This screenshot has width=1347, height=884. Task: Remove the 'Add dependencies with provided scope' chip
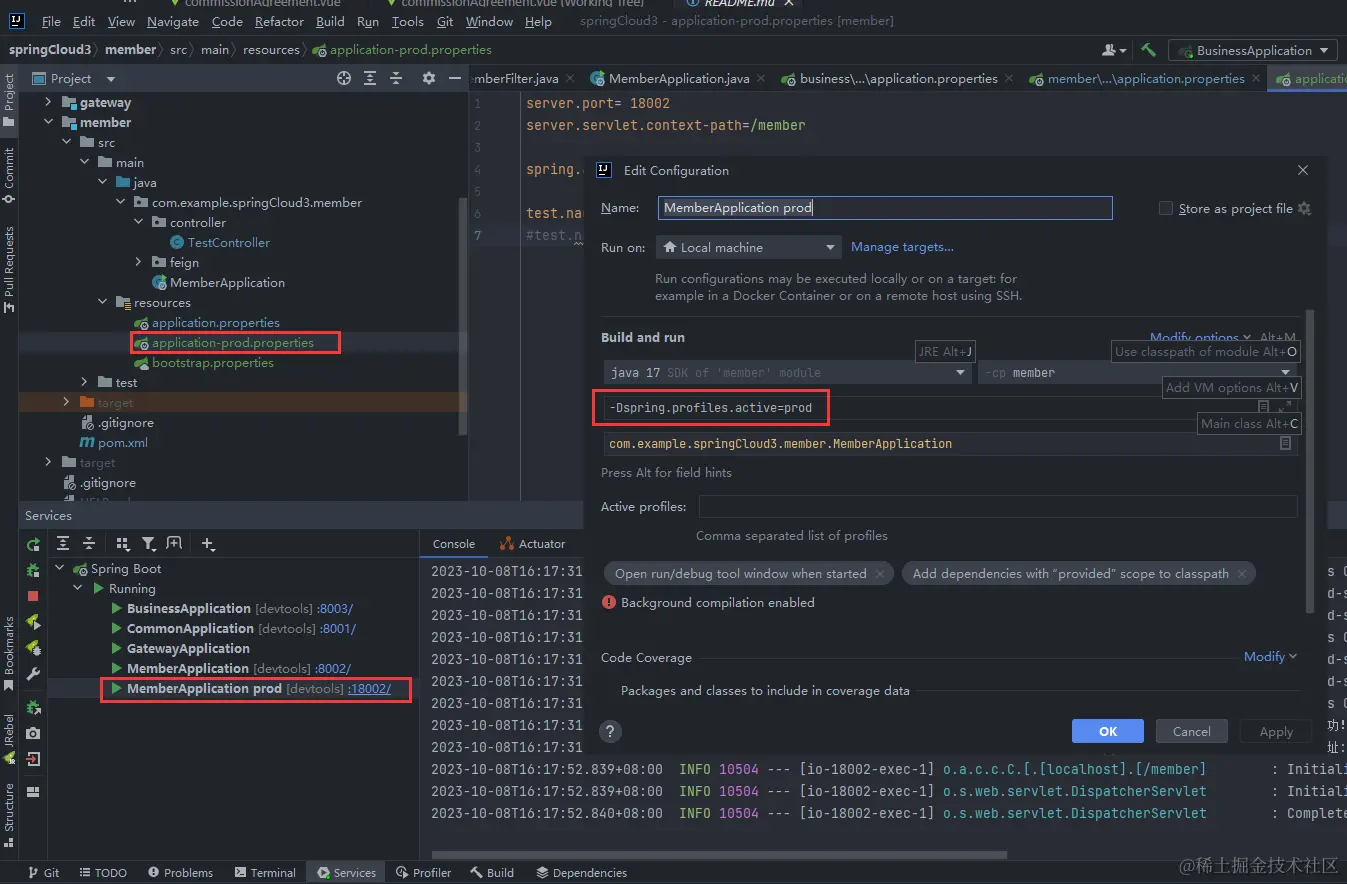point(1242,574)
